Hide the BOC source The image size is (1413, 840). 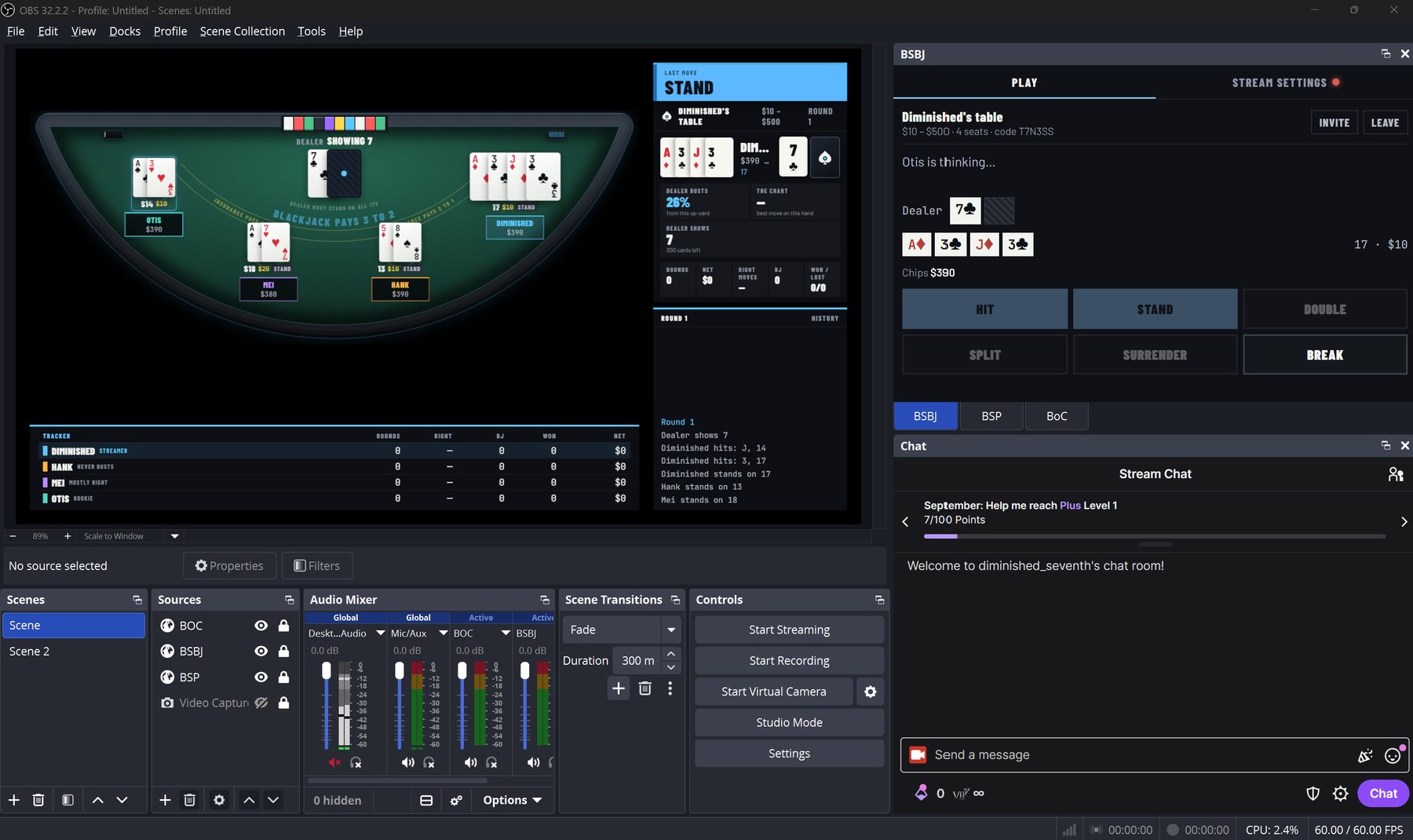pyautogui.click(x=261, y=626)
